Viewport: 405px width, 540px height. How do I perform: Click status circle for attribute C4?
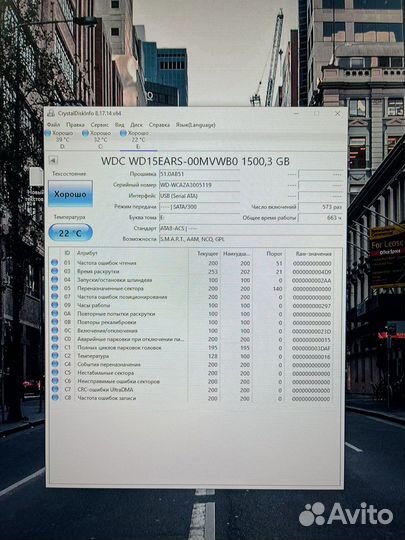pos(54,364)
